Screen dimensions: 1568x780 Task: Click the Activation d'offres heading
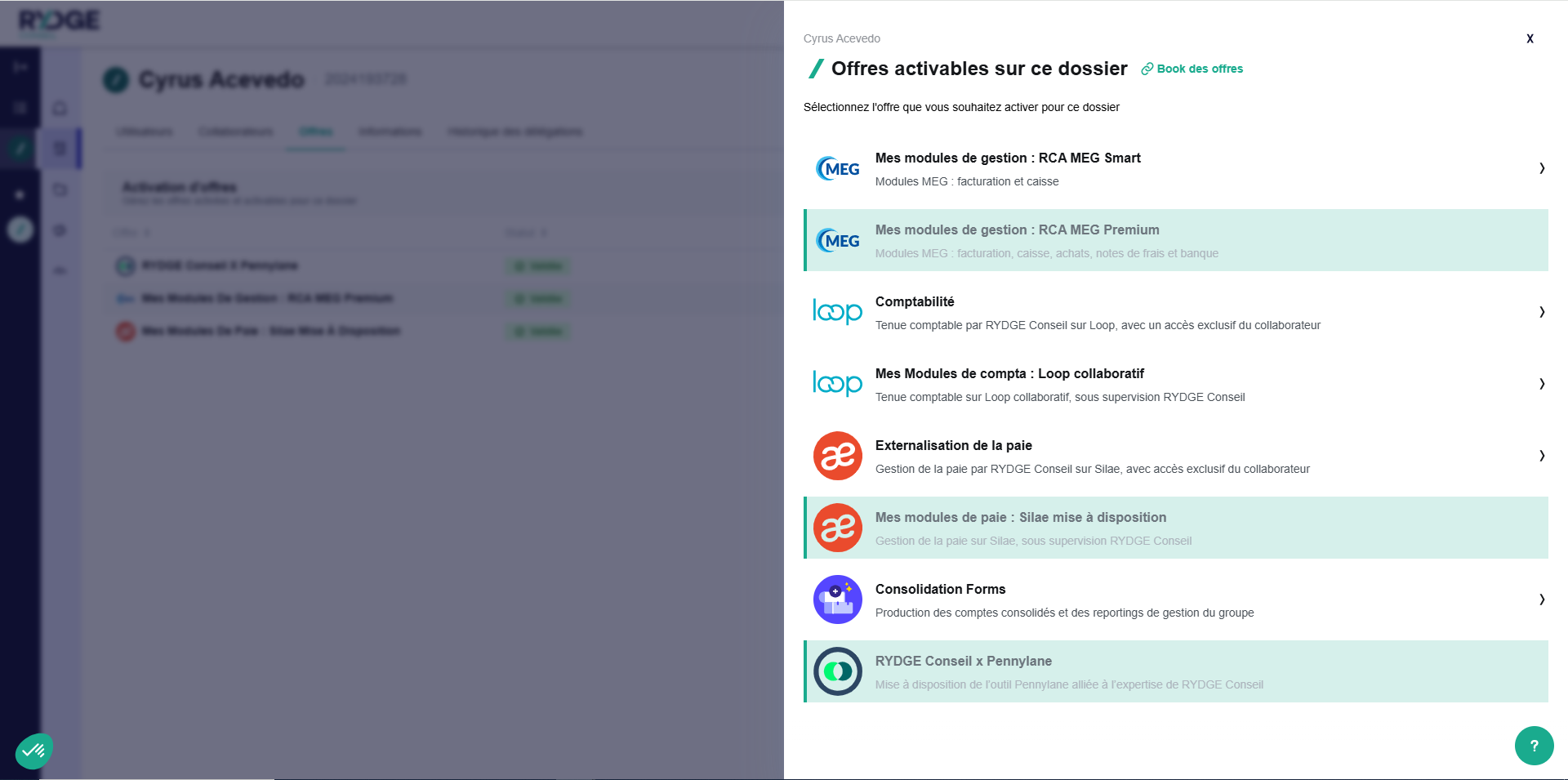point(180,187)
